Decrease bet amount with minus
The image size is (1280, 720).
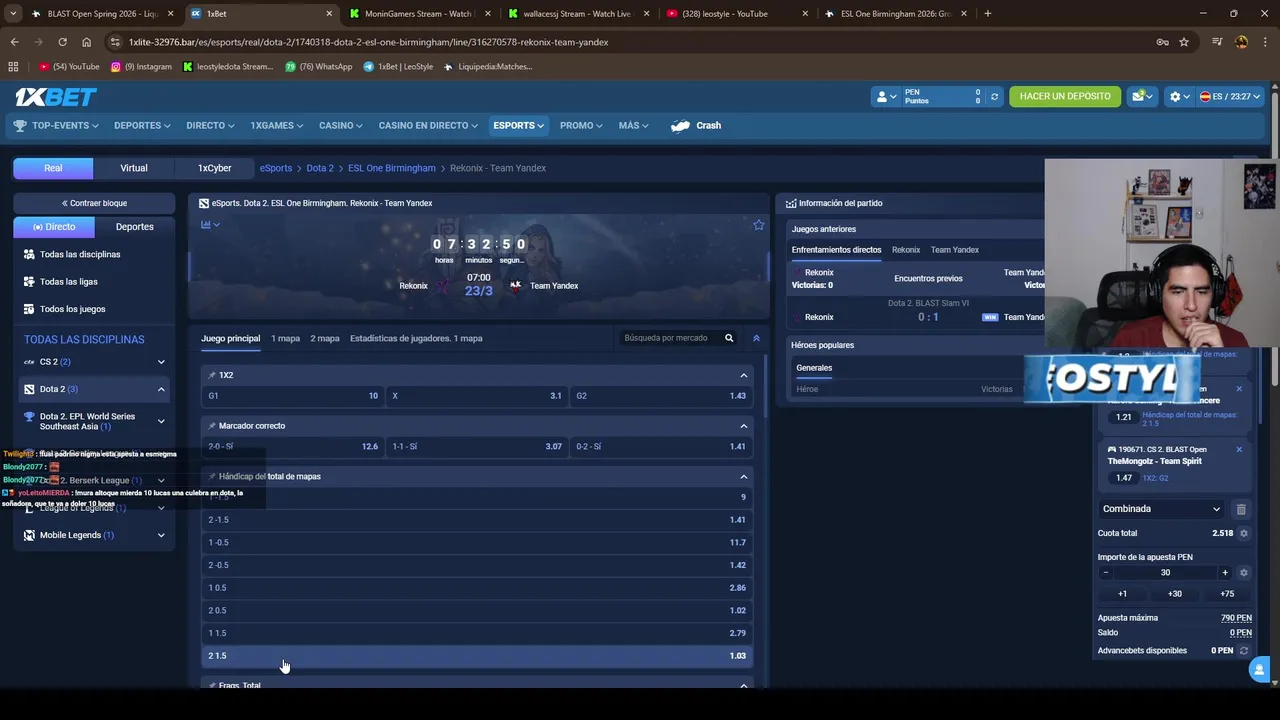click(1105, 573)
